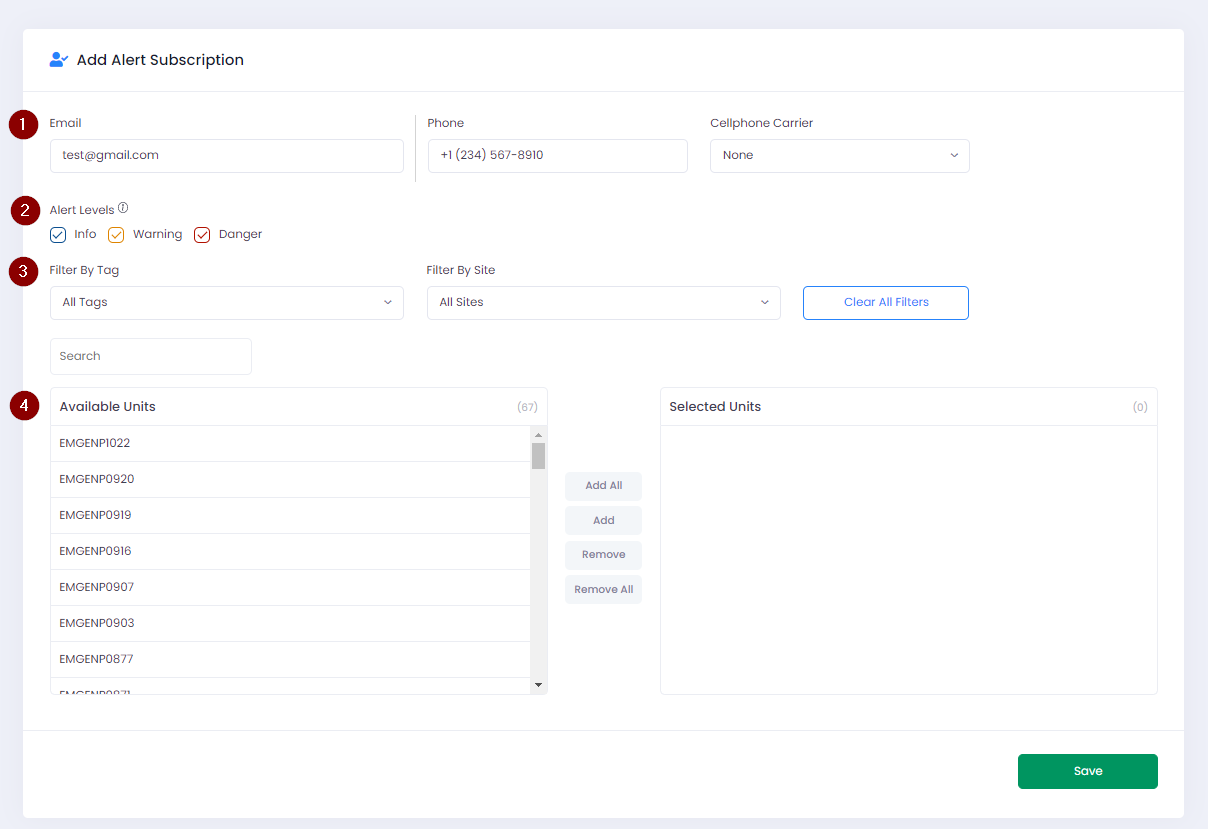The width and height of the screenshot is (1208, 829).
Task: Click the green Save button
Action: [1087, 771]
